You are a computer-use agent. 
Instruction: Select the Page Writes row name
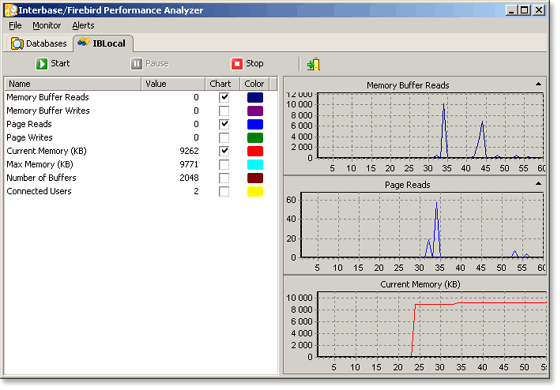(x=29, y=138)
